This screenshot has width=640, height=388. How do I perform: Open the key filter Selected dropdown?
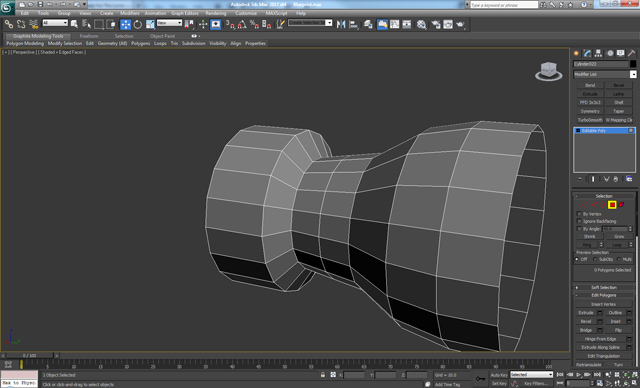531,375
